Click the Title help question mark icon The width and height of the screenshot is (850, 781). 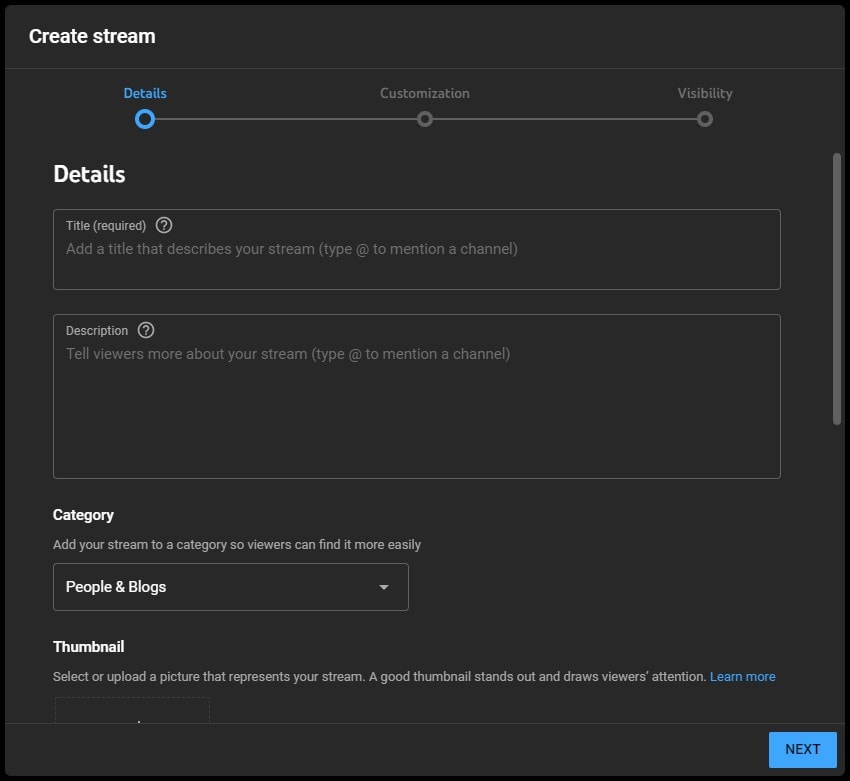pos(164,225)
